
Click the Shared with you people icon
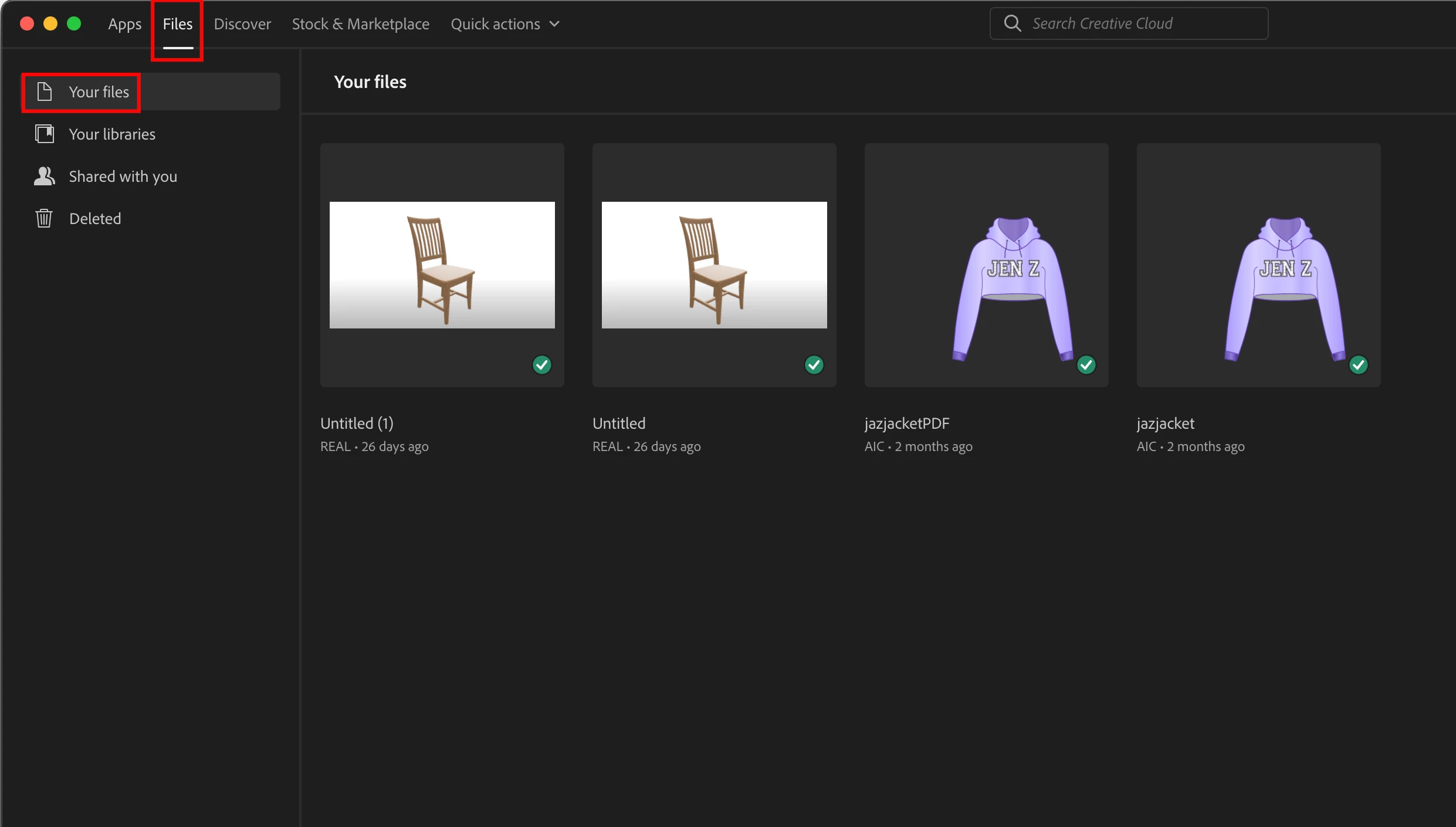tap(45, 176)
